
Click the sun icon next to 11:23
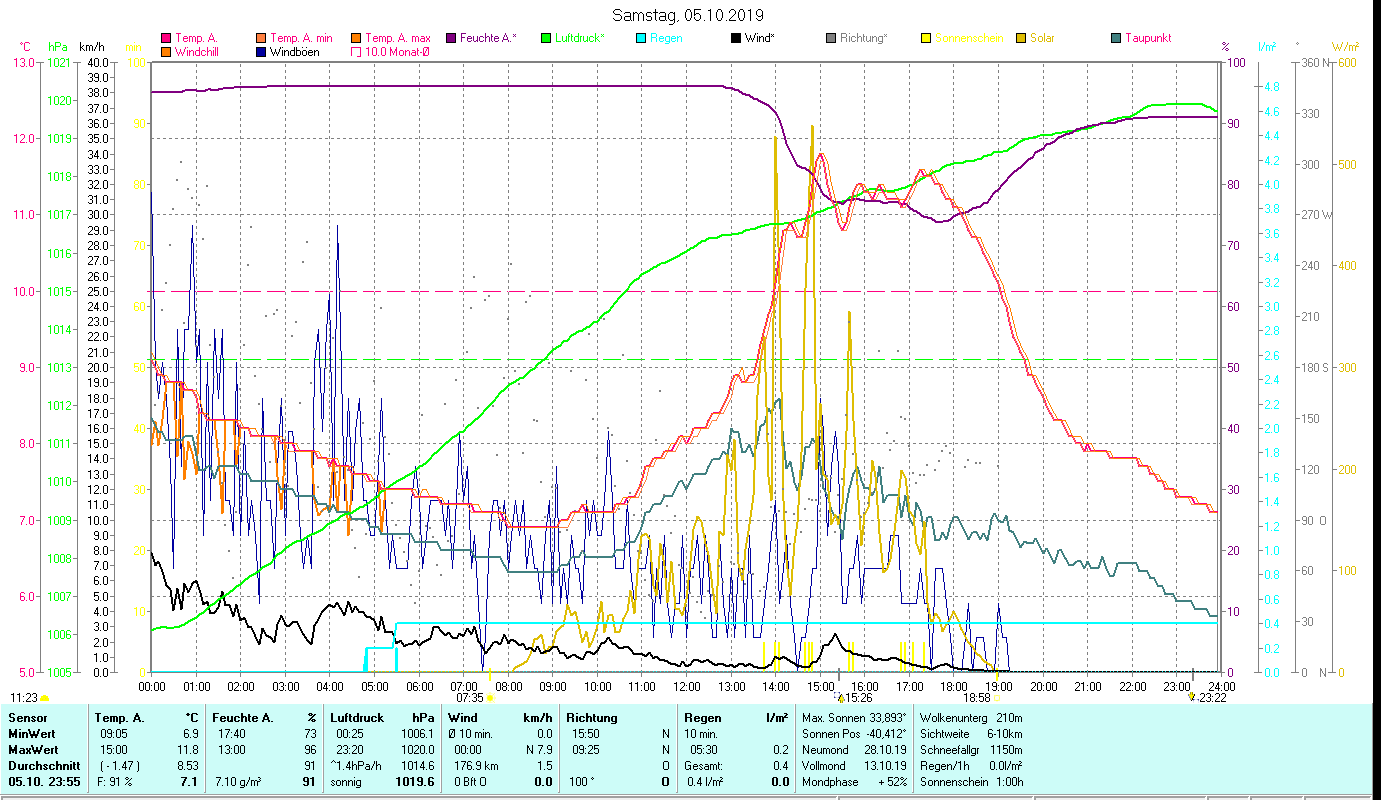point(45,697)
